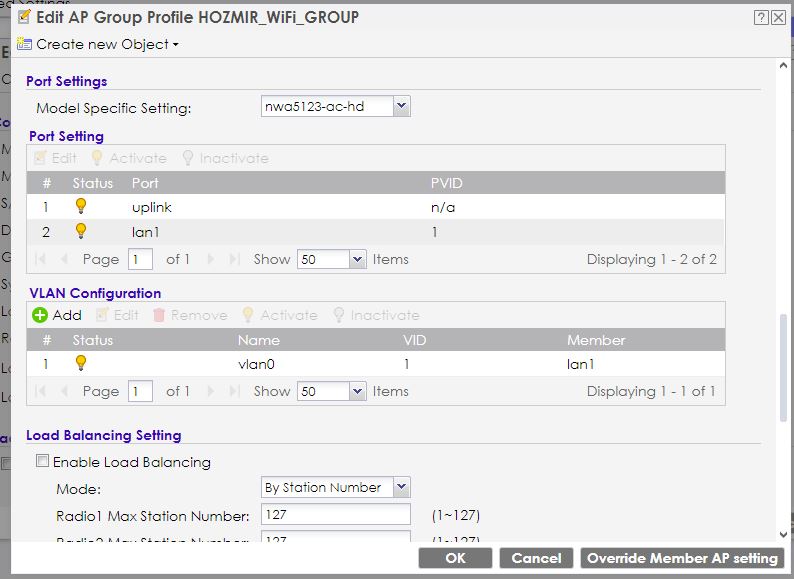
Task: Click the Name column header in VLAN table
Action: click(x=258, y=340)
